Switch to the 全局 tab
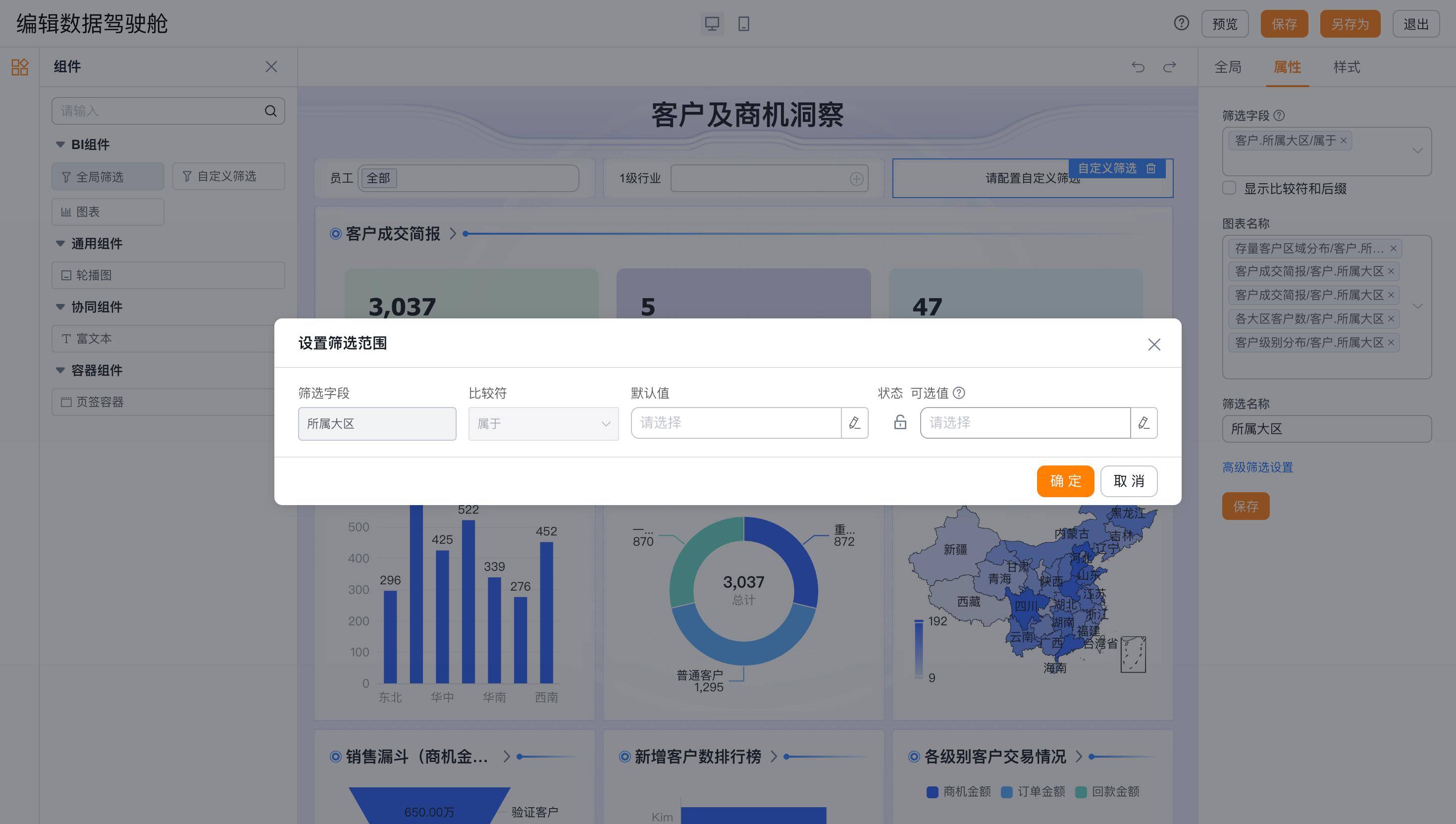Screen dimensions: 1456x824 pyautogui.click(x=1227, y=67)
